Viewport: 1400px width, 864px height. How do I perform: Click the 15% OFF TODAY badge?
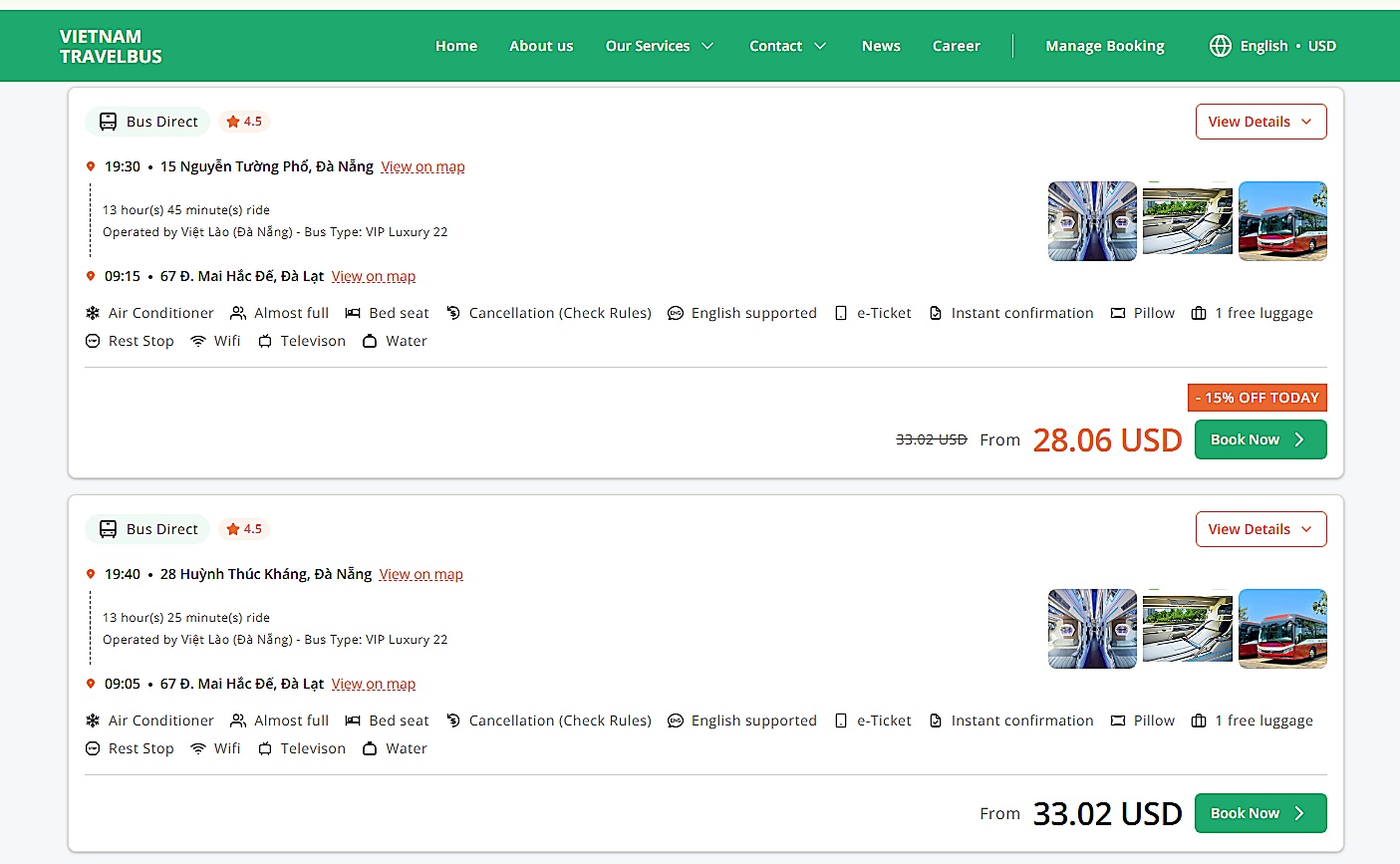click(x=1258, y=398)
